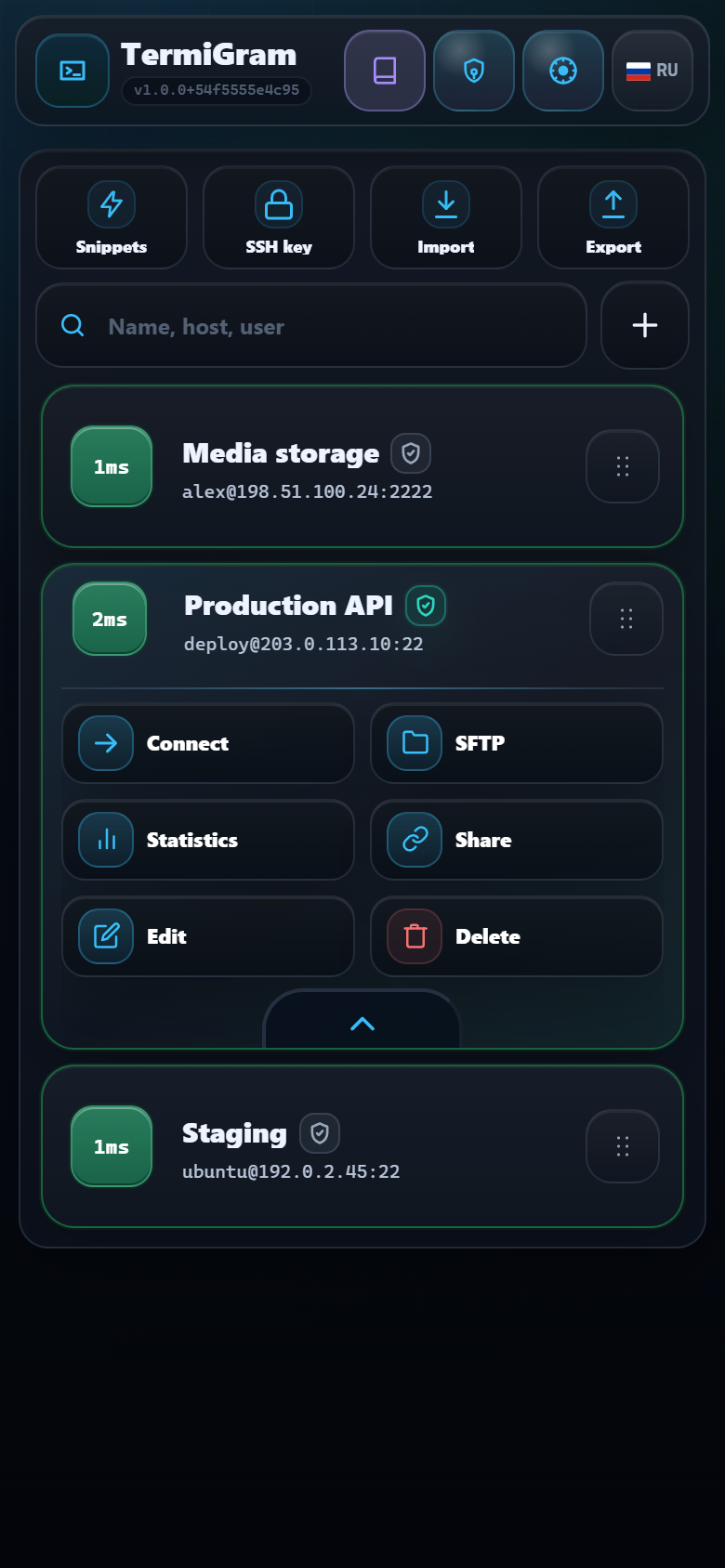Toggle Production API actions via dots button
The width and height of the screenshot is (725, 1568).
point(626,619)
